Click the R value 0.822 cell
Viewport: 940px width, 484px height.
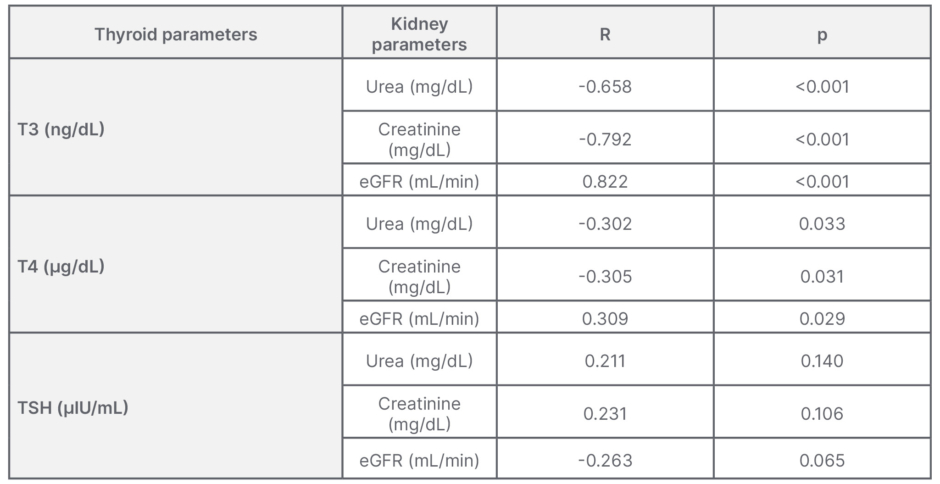click(605, 181)
